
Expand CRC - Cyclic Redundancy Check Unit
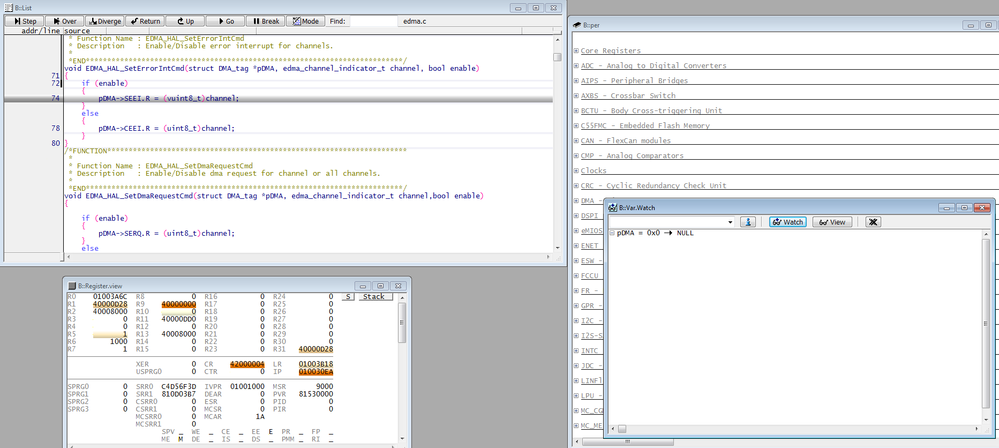[x=576, y=185]
